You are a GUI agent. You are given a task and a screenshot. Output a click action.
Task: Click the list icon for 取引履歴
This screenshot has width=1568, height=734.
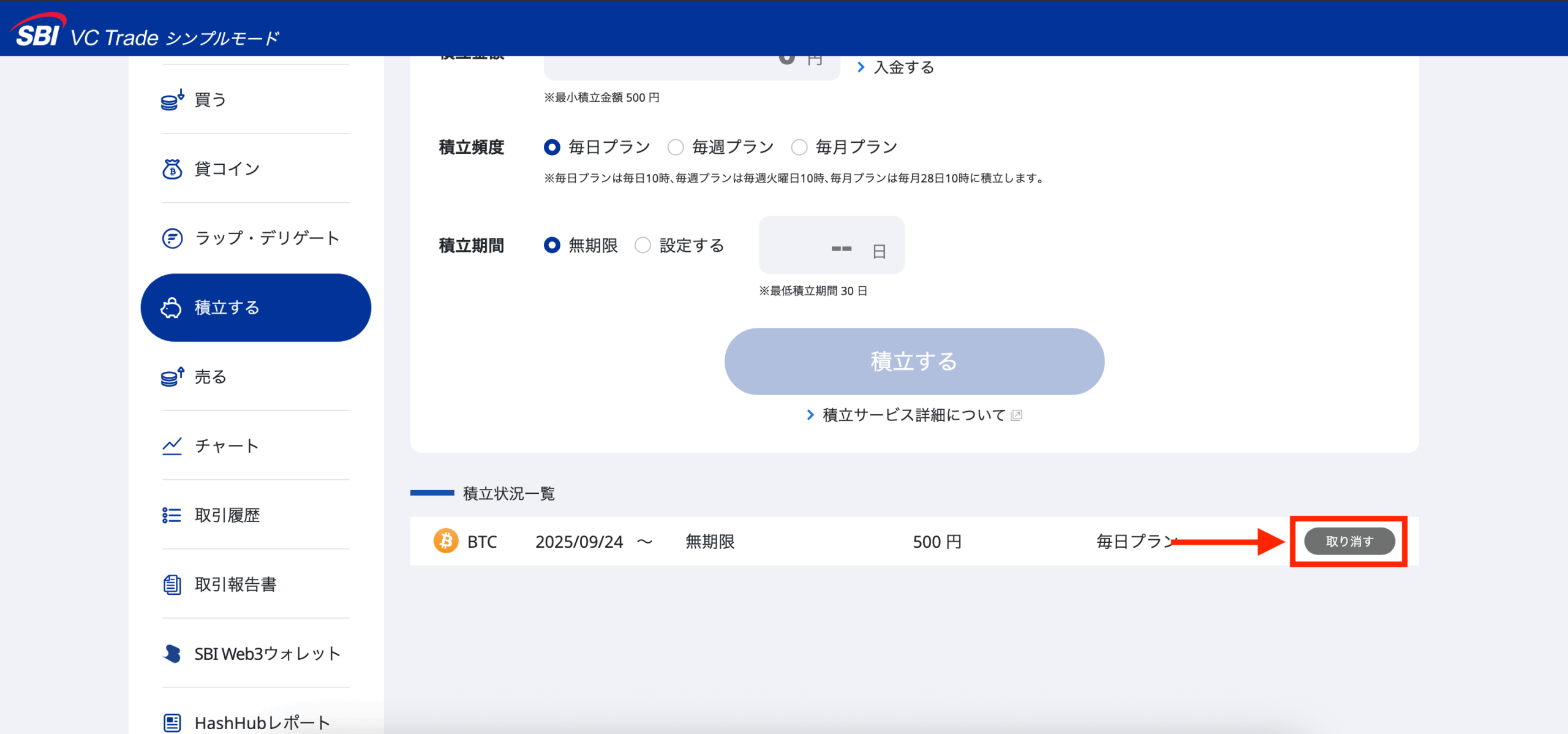point(172,515)
